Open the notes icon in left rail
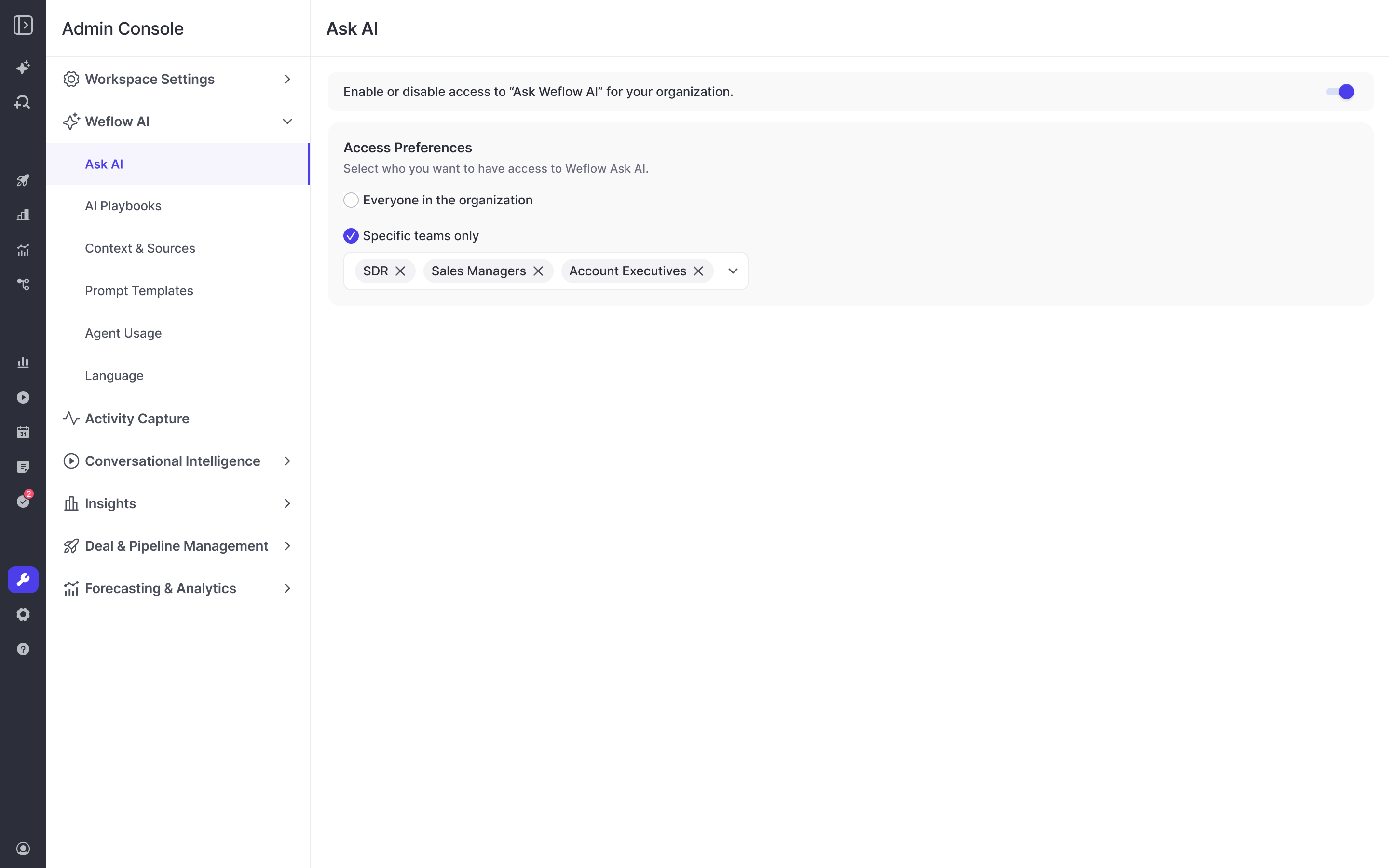Image resolution: width=1389 pixels, height=868 pixels. (x=23, y=467)
